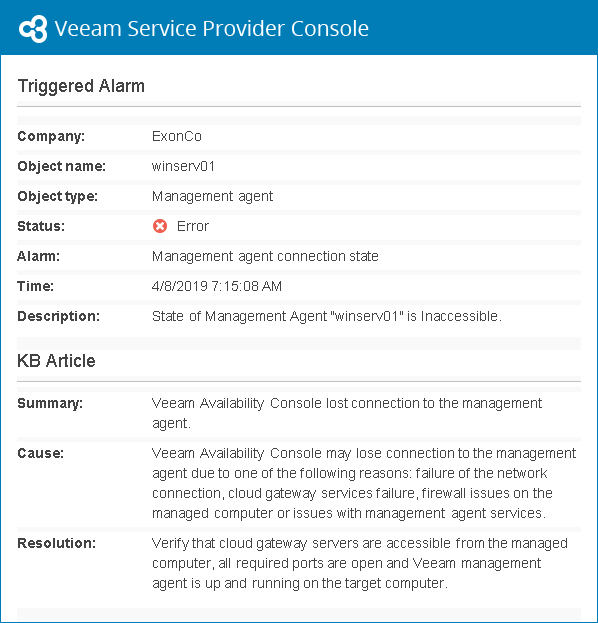The image size is (598, 623).
Task: Click the object name winserv01 value
Action: (183, 166)
